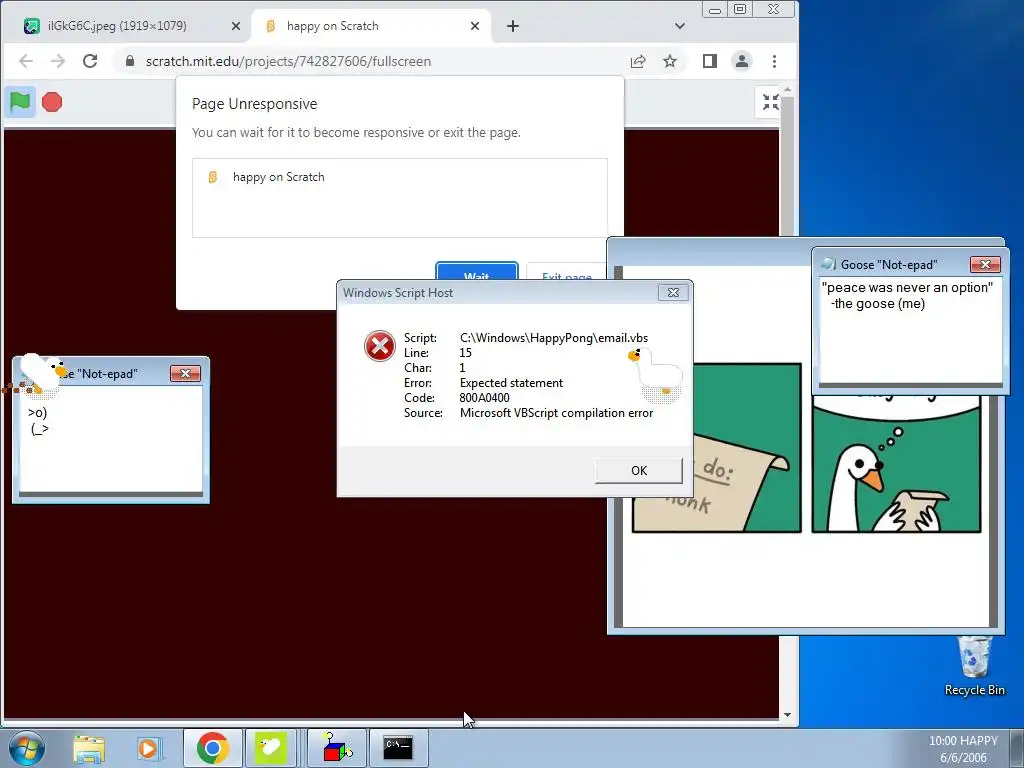Click the colored cube taskbar icon
Viewport: 1024px width, 768px height.
point(336,748)
